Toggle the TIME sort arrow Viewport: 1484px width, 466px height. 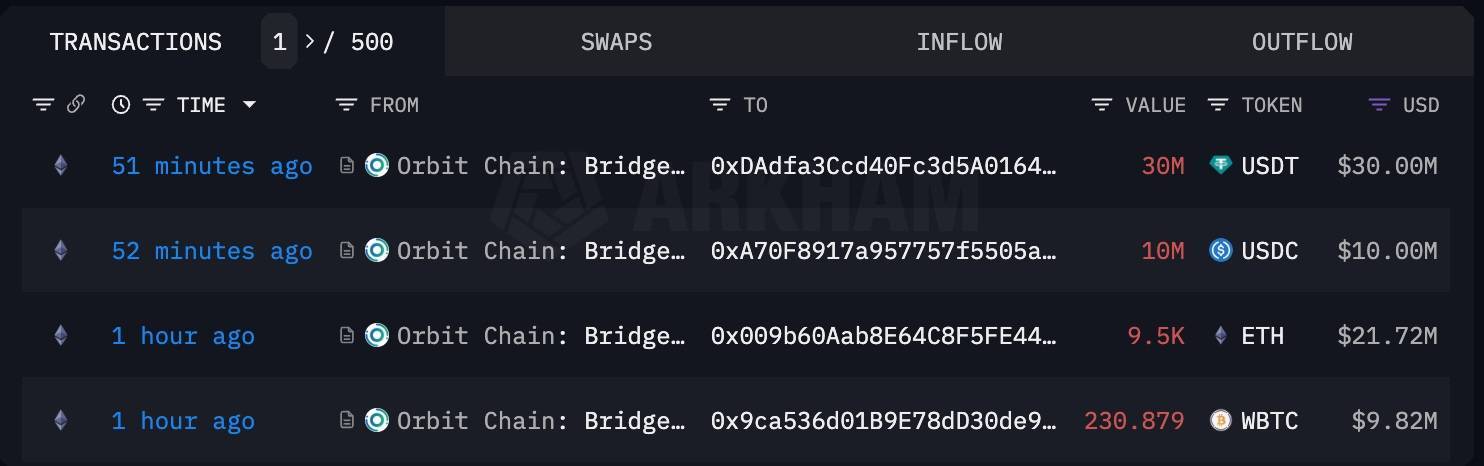[250, 105]
